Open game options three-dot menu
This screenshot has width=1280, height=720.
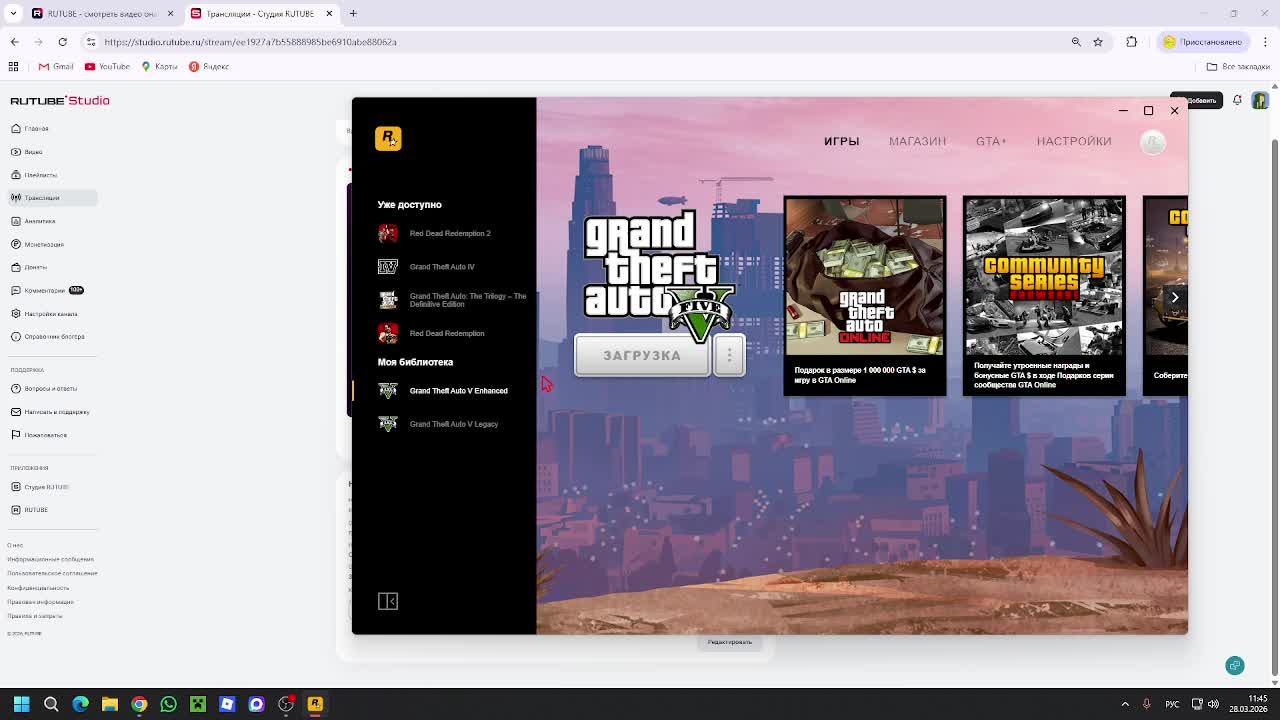729,356
